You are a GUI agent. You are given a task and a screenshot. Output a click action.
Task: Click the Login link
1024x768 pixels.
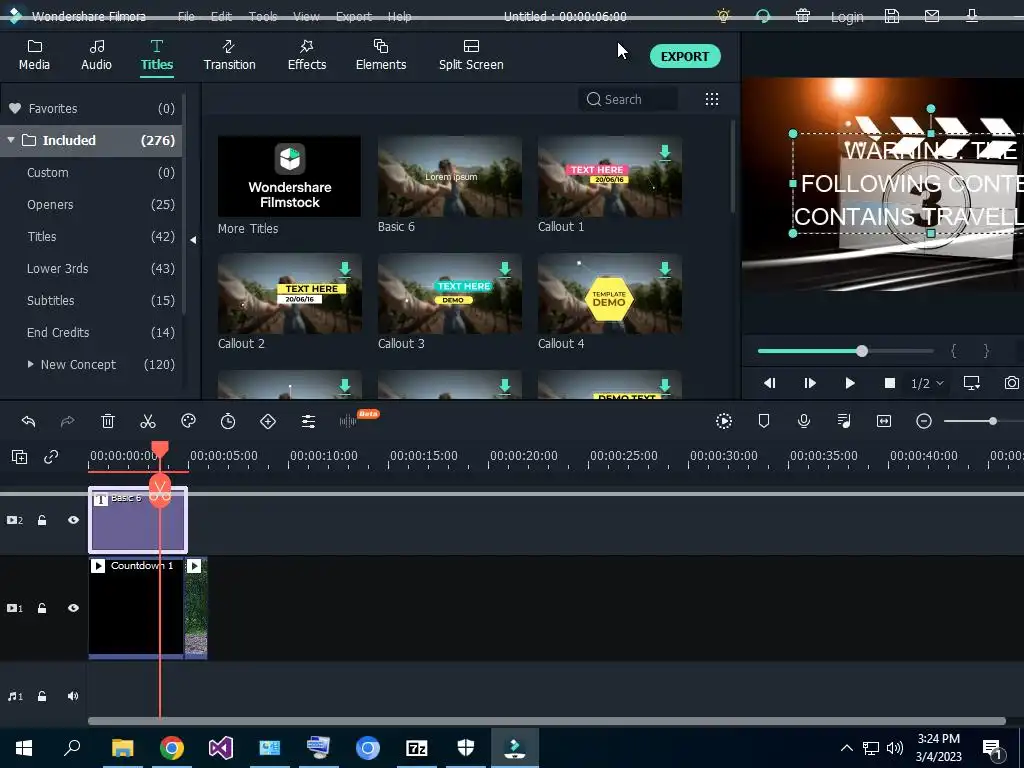[847, 17]
